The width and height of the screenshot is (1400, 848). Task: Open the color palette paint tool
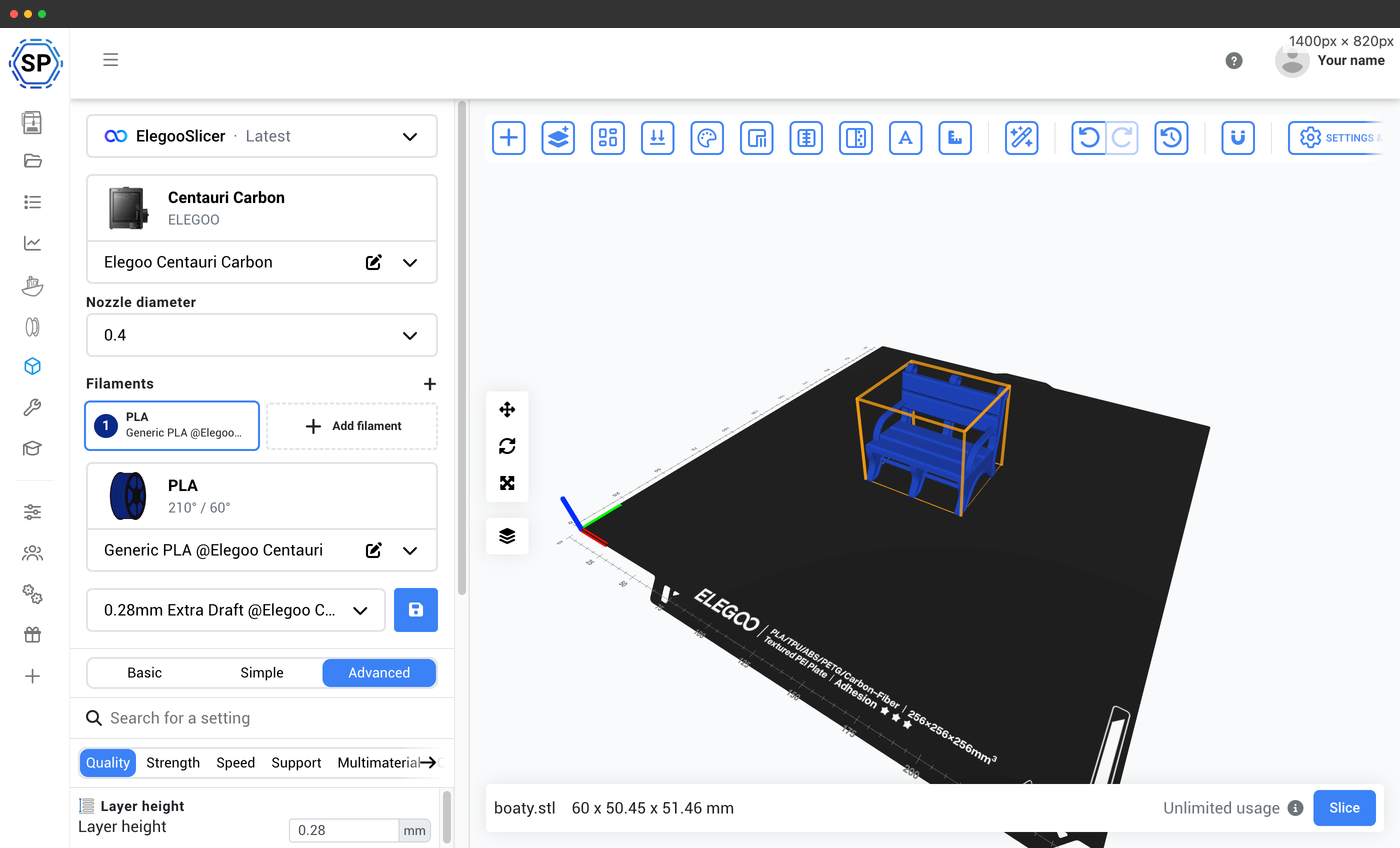pos(707,138)
